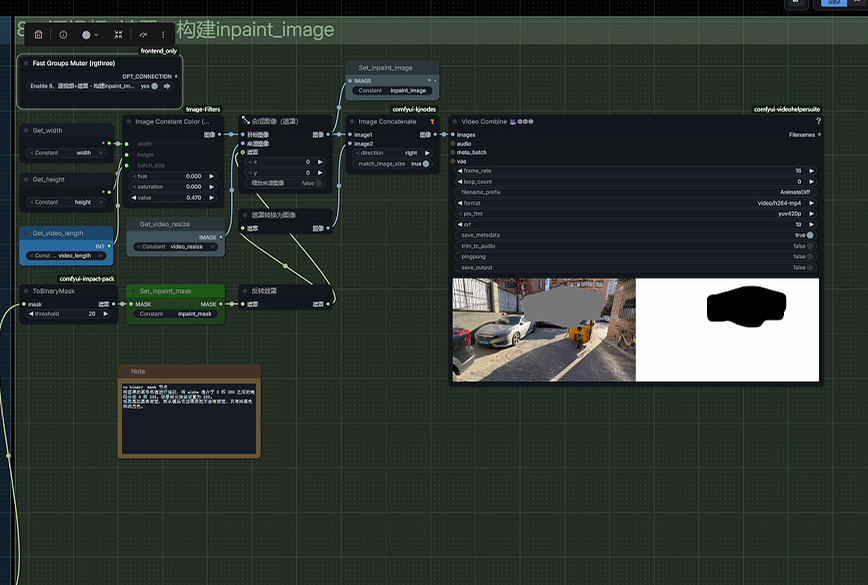
Task: Enable the pingpong option in Video Combine
Action: 809,257
